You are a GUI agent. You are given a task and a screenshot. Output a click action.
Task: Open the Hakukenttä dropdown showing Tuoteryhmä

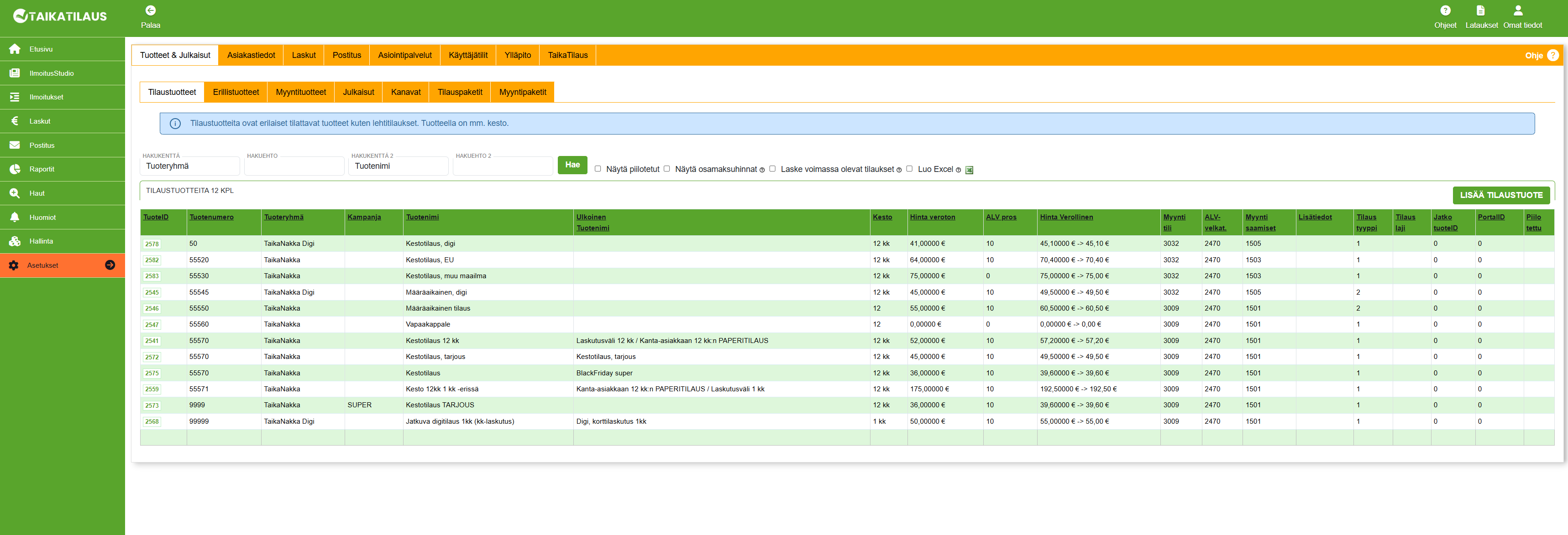pos(189,166)
